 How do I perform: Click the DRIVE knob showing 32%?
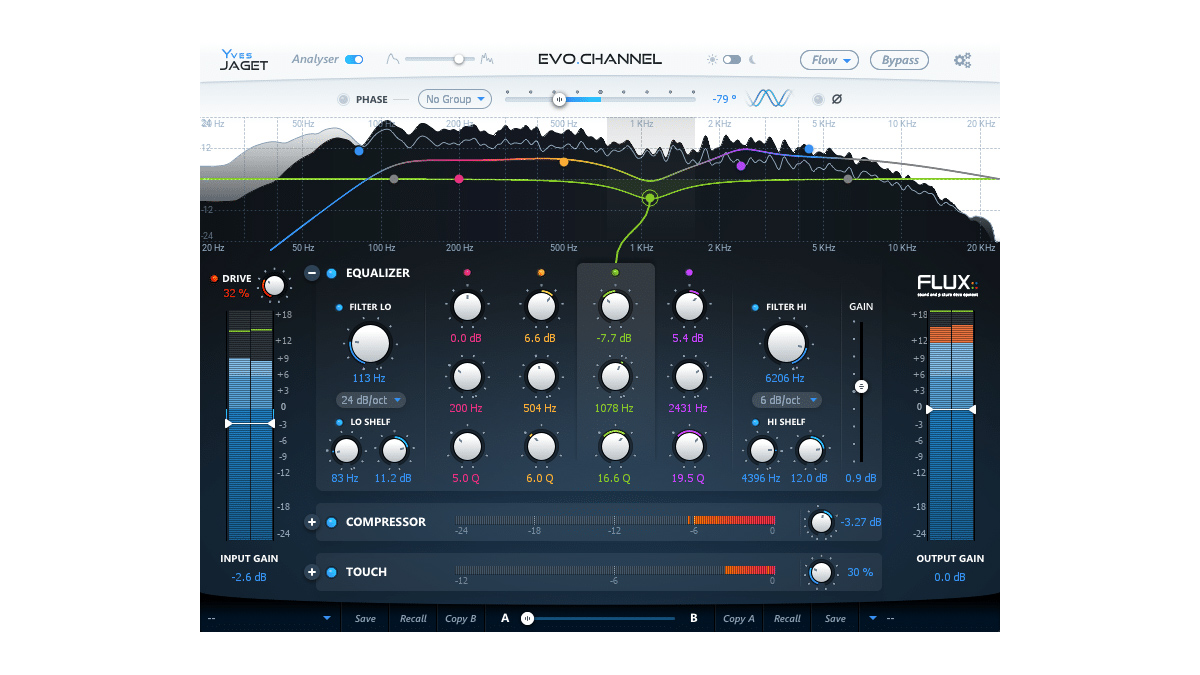[x=275, y=285]
